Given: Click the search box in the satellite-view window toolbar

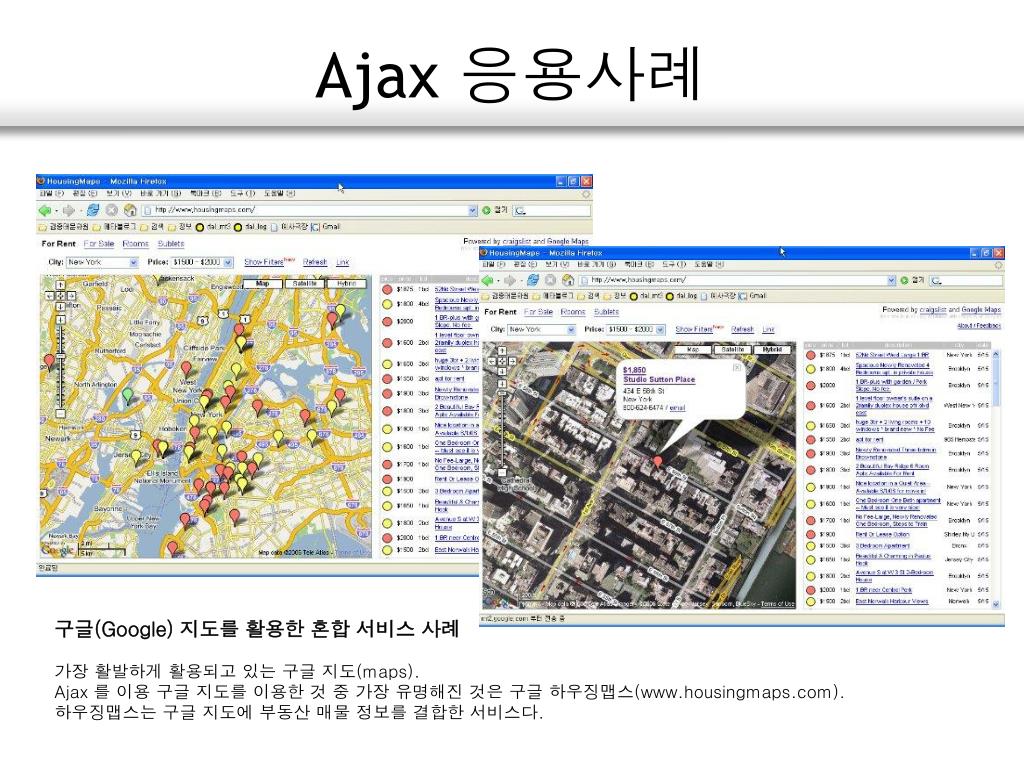Looking at the screenshot, I should tap(967, 280).
